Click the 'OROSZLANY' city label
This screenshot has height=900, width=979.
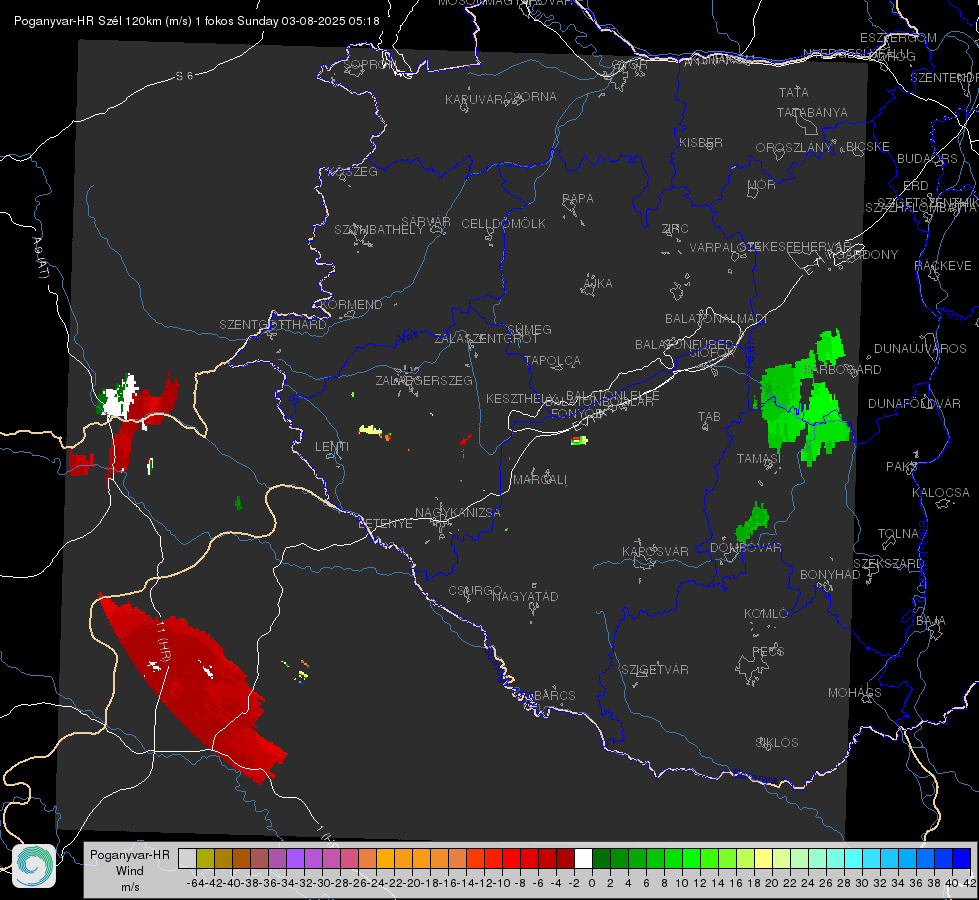(794, 148)
